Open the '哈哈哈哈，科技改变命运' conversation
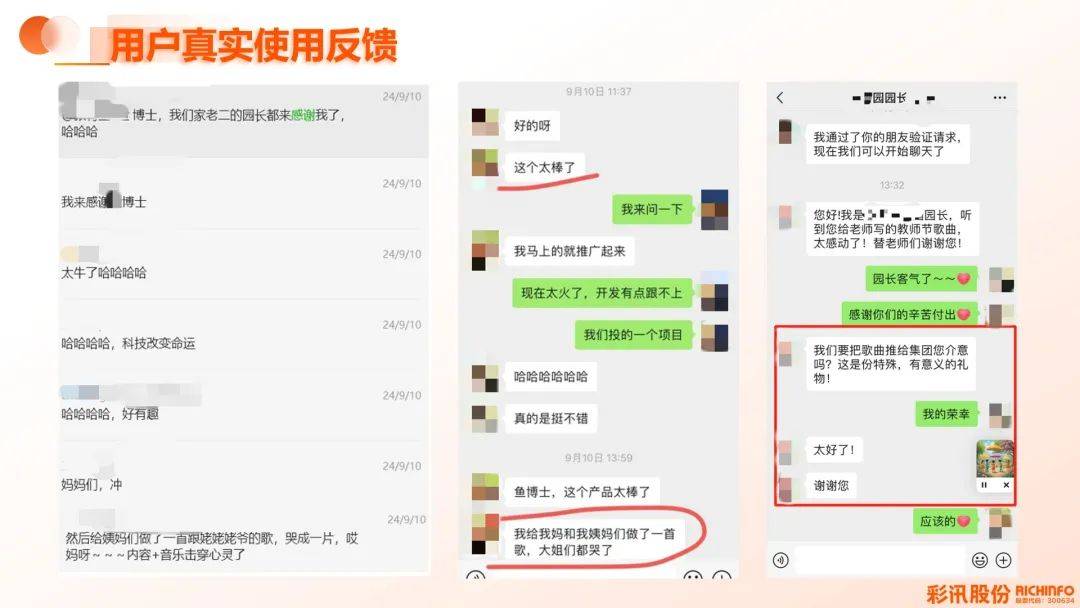Image resolution: width=1080 pixels, height=608 pixels. click(x=243, y=335)
